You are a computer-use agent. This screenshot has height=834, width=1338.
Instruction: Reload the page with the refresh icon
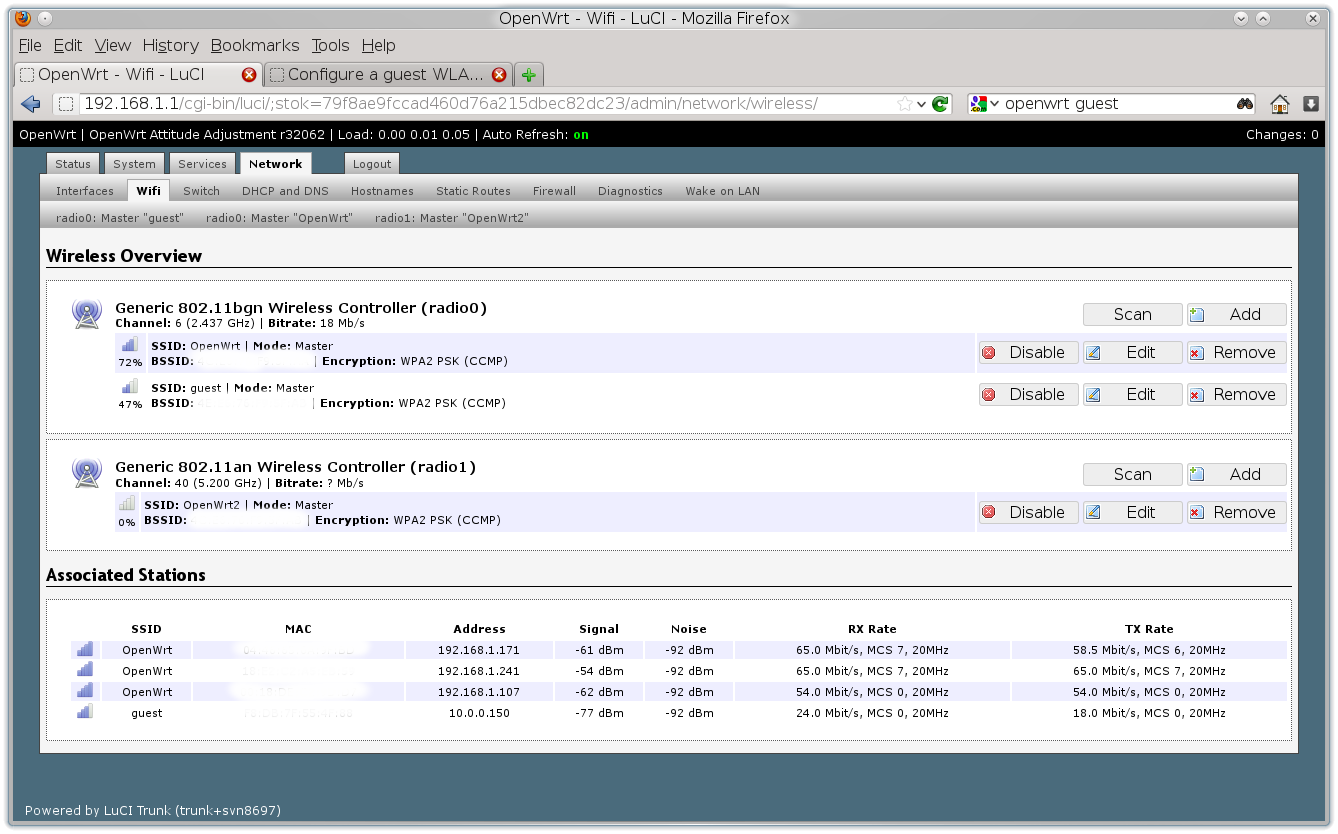pyautogui.click(x=940, y=104)
